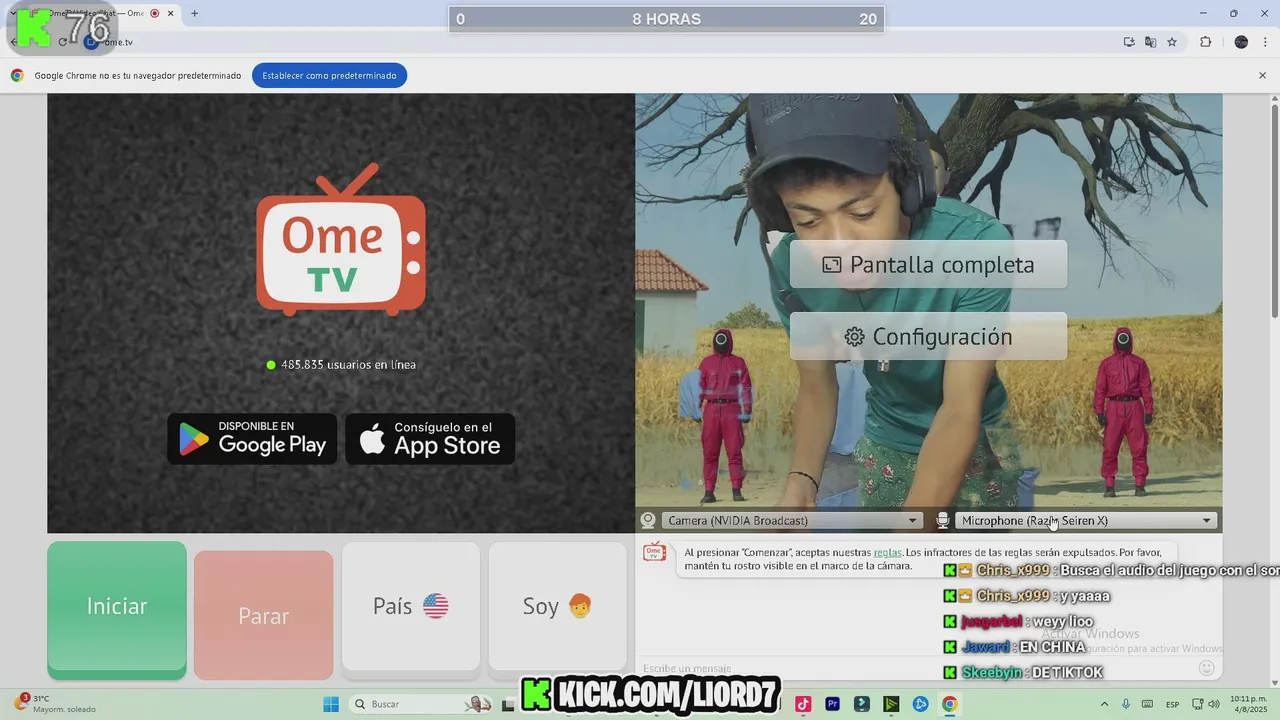Click the install app icon in address bar

[1129, 42]
